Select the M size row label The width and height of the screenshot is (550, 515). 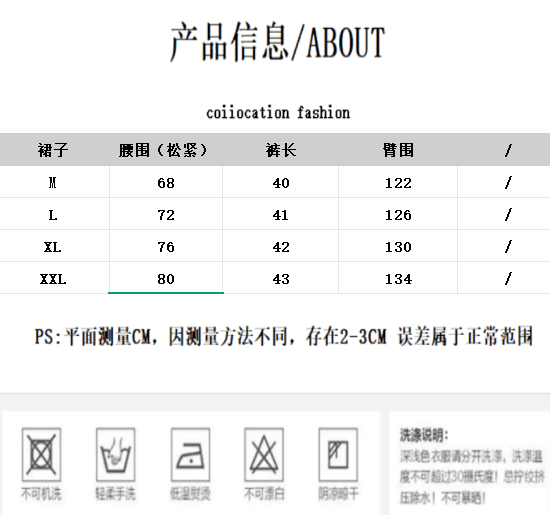[53, 183]
